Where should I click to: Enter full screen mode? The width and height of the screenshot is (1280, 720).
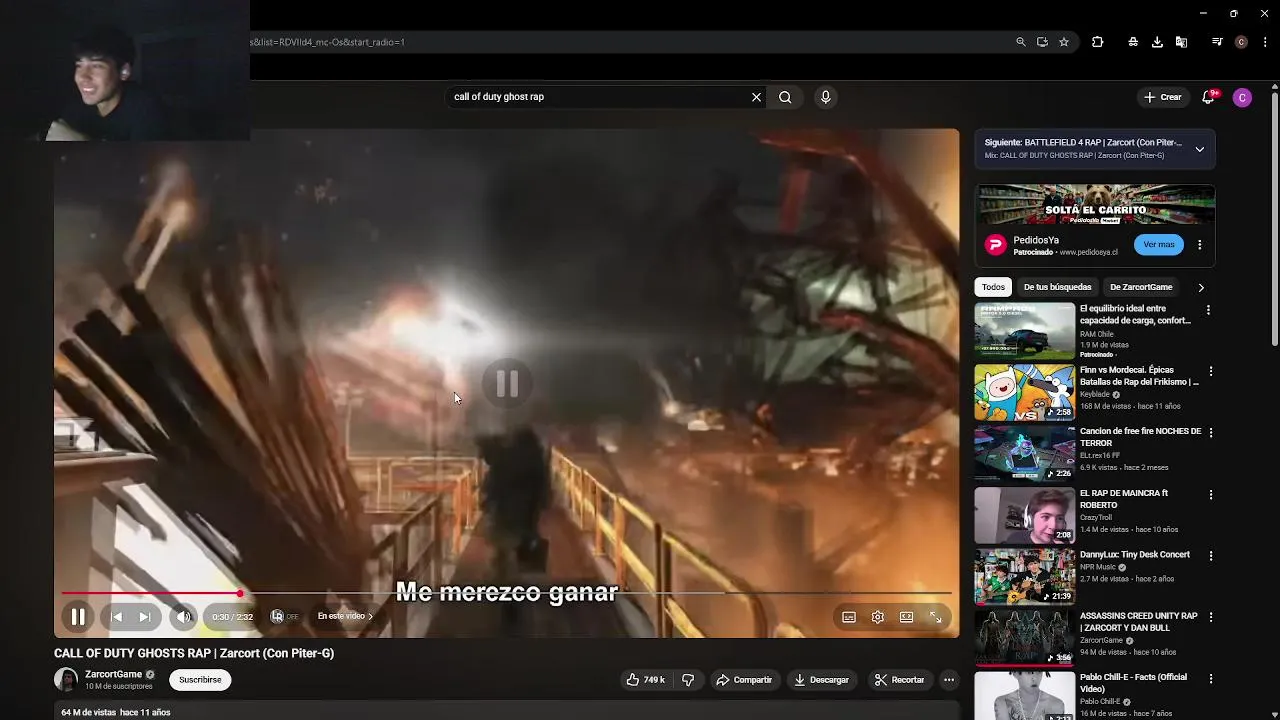(x=936, y=617)
